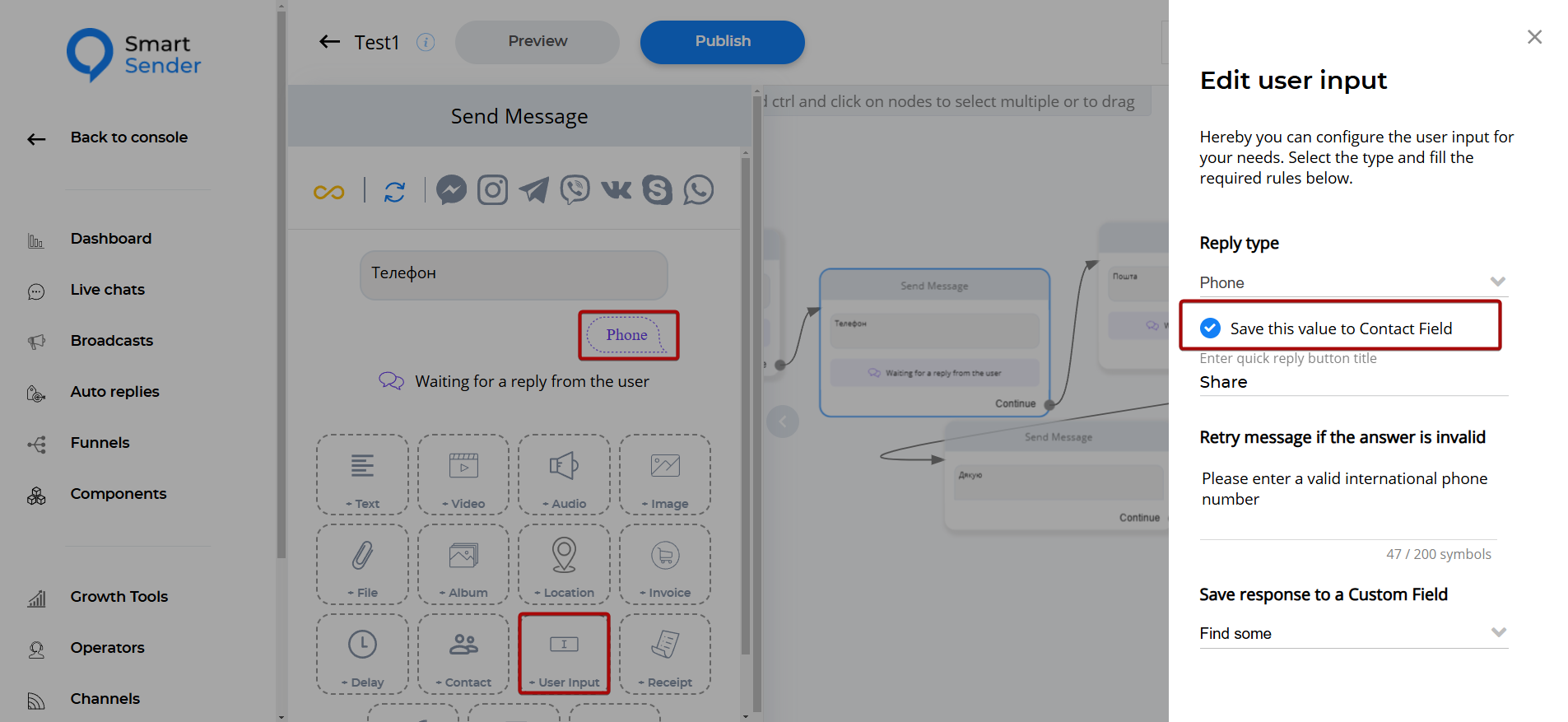Add a Delay block
This screenshot has height=722, width=1568.
(362, 654)
